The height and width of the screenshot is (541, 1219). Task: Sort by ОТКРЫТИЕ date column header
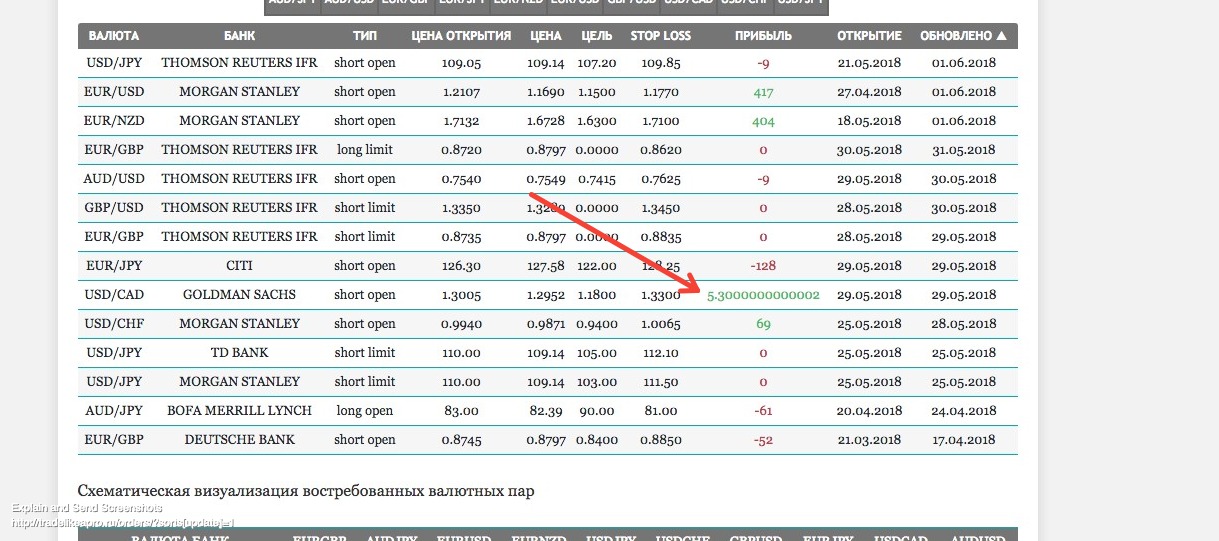[x=869, y=36]
